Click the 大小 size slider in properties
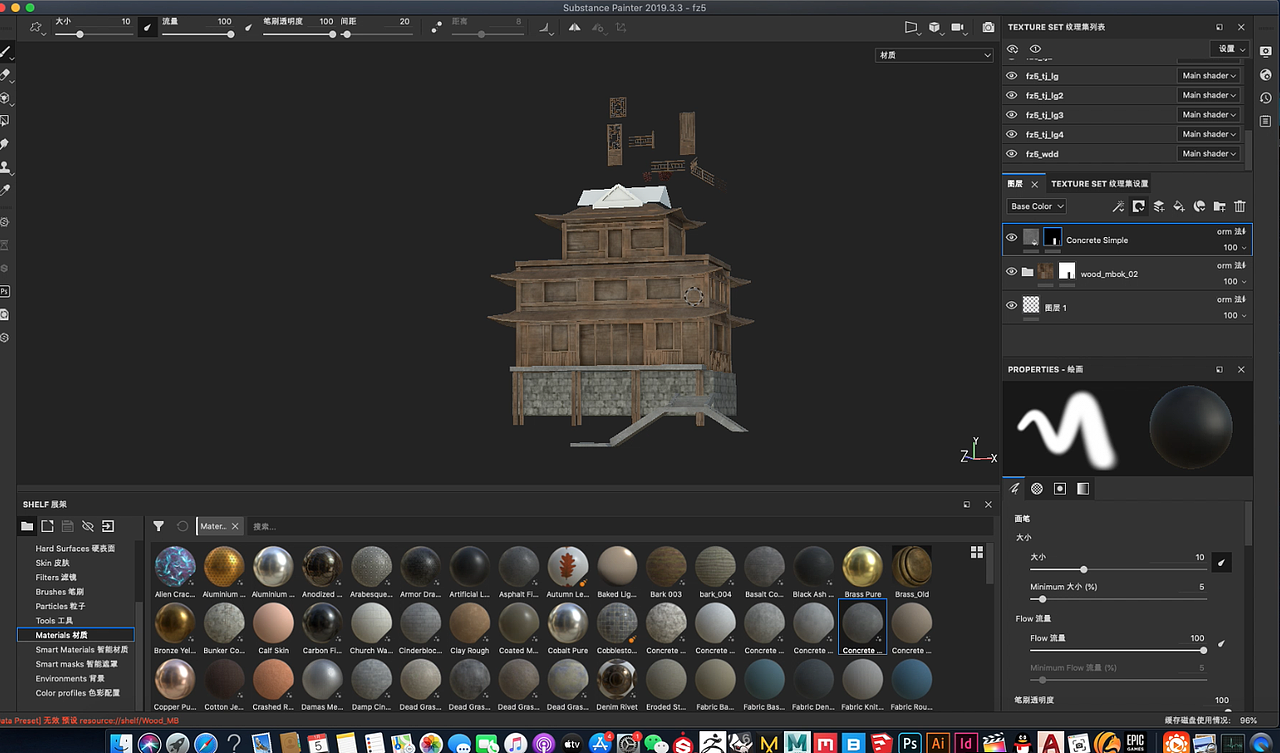This screenshot has height=753, width=1280. pos(1117,569)
